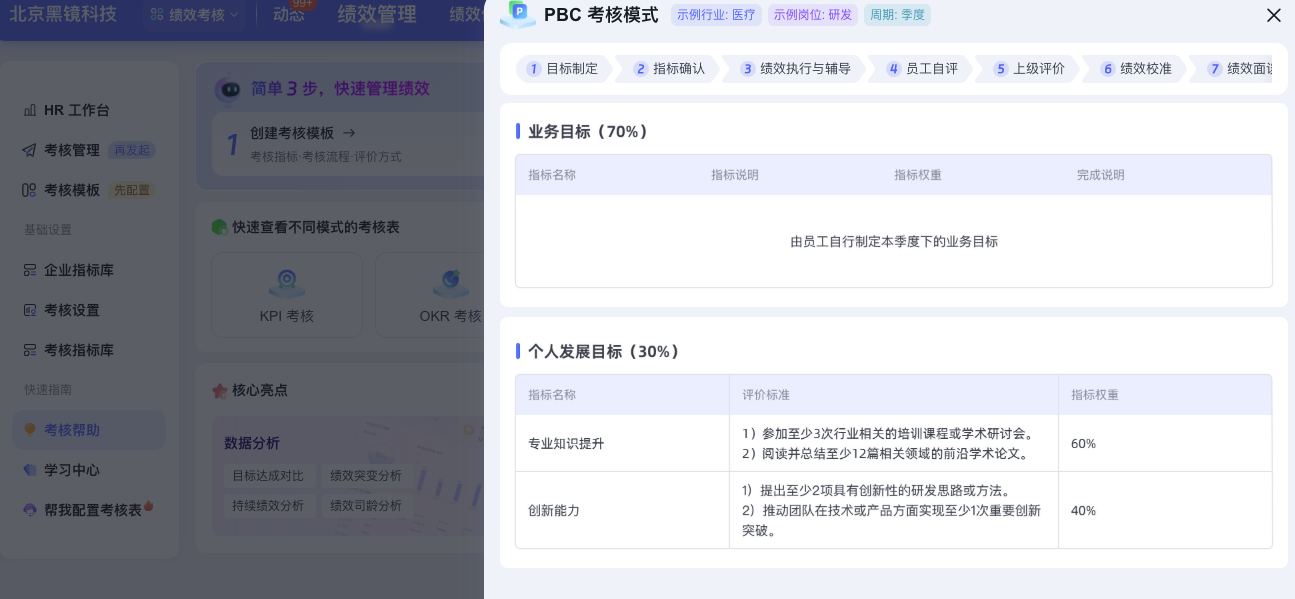Viewport: 1295px width, 599px height.
Task: Click the 考核管理 paper-plane icon
Action: [x=28, y=150]
